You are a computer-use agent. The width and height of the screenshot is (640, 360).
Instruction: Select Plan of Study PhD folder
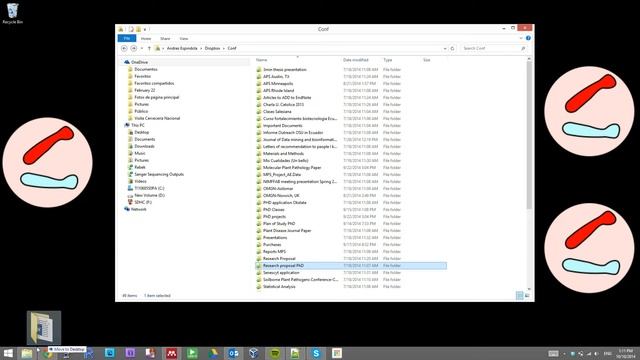coord(279,224)
